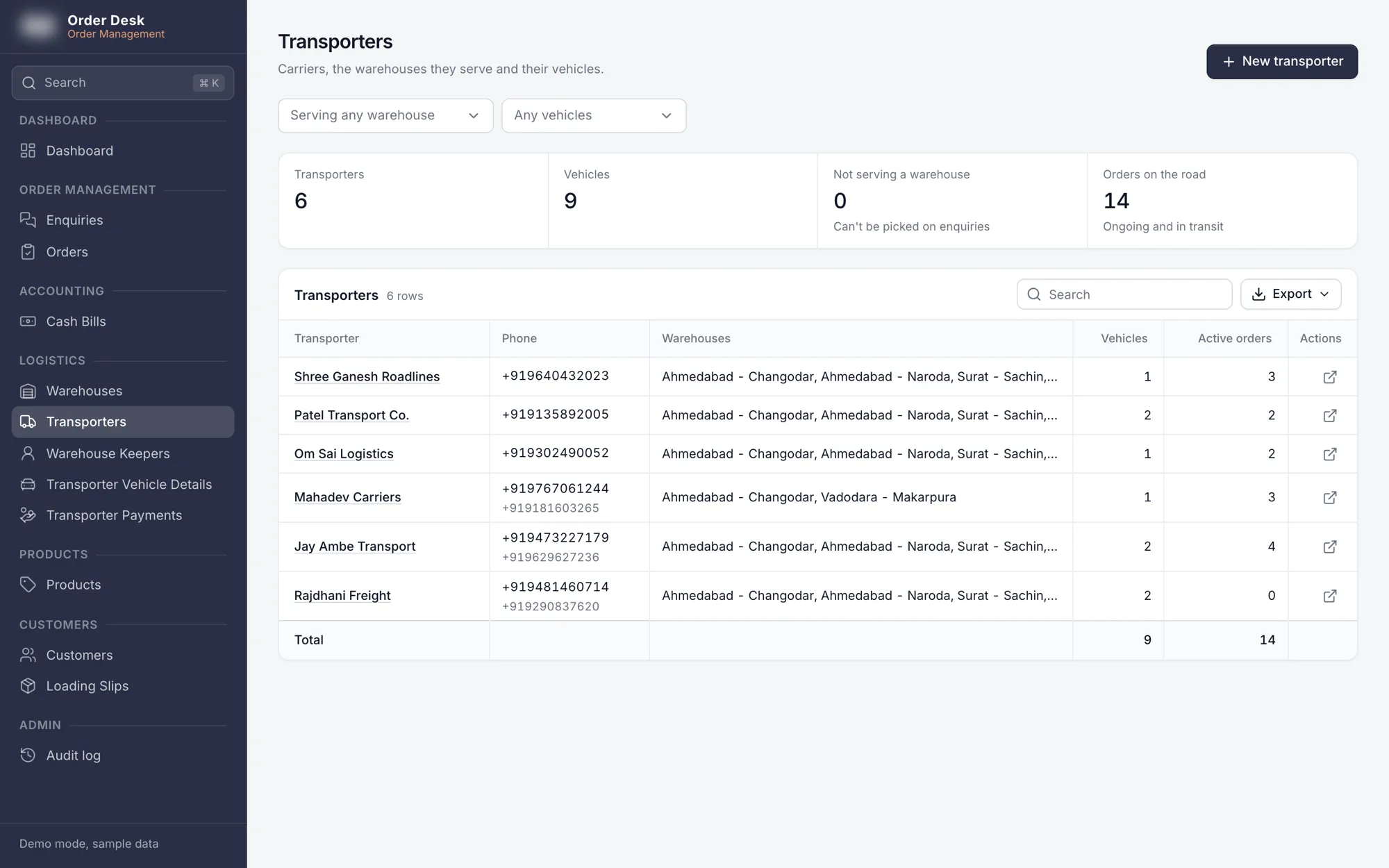Screen dimensions: 1389x868
Task: Open external link icon for Rajdhani Freight
Action: pyautogui.click(x=1329, y=596)
